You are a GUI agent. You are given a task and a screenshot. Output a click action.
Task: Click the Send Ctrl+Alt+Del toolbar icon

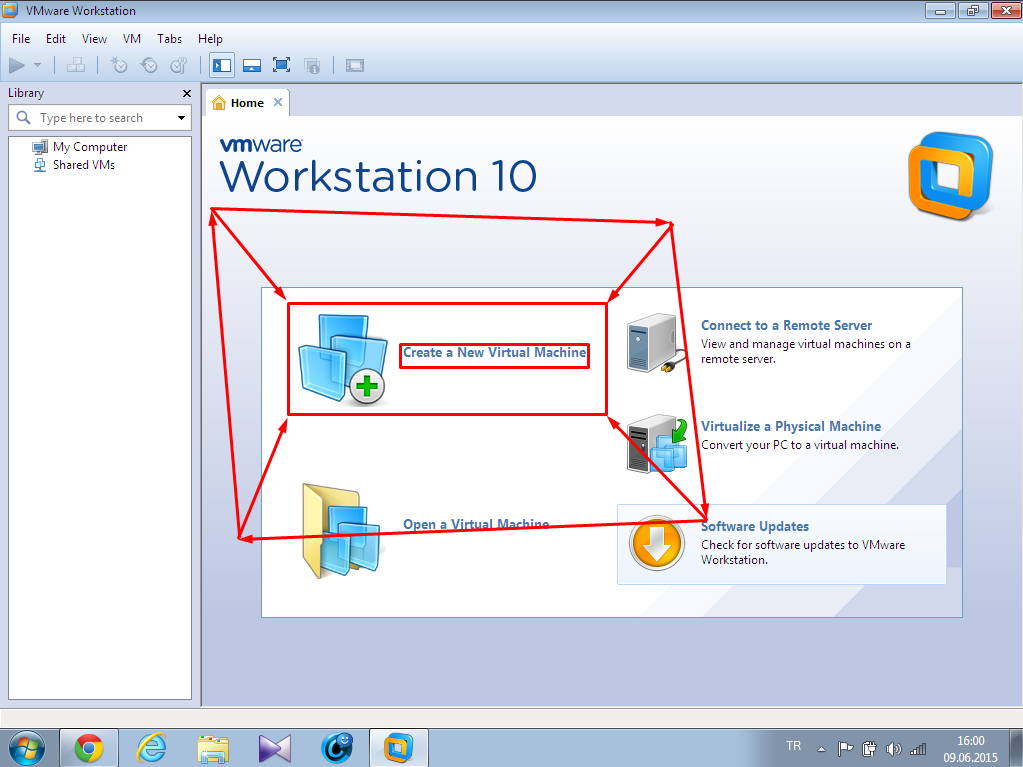76,65
